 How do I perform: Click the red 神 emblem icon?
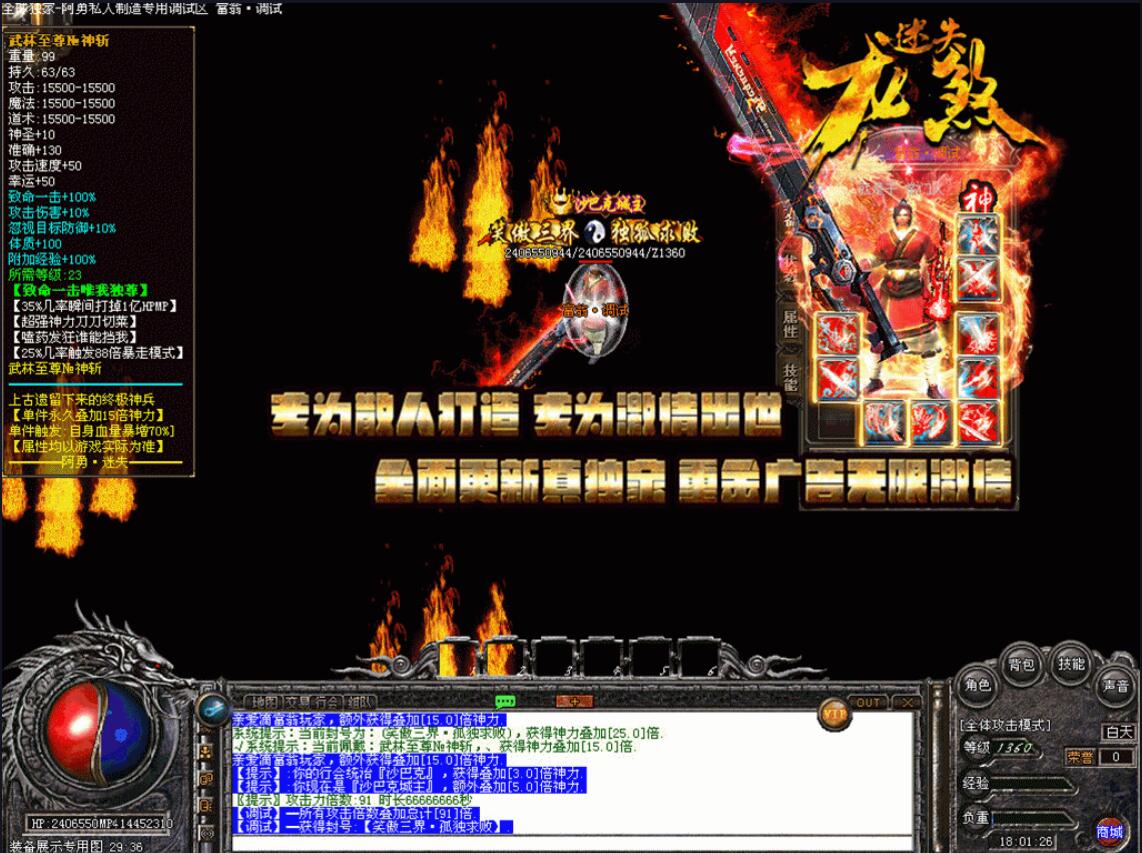(x=975, y=199)
